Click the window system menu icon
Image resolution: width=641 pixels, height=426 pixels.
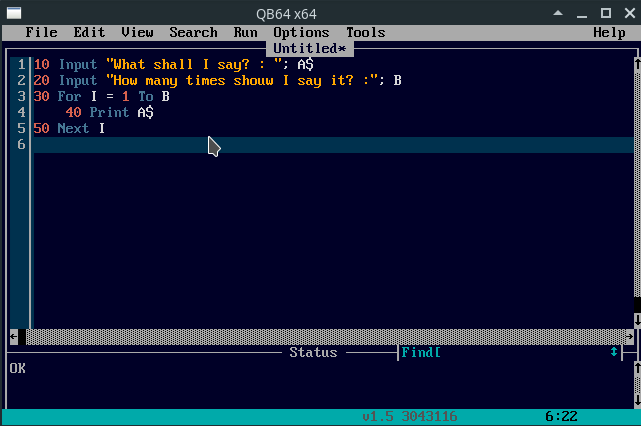click(x=14, y=13)
